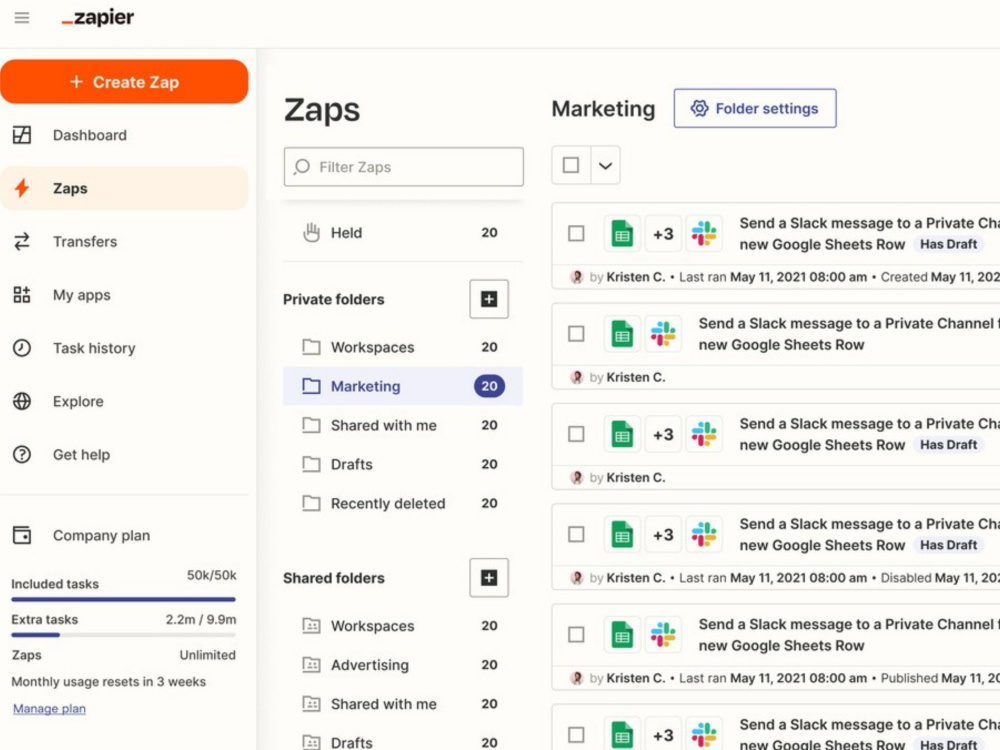Click the Task history clock icon

pyautogui.click(x=22, y=348)
